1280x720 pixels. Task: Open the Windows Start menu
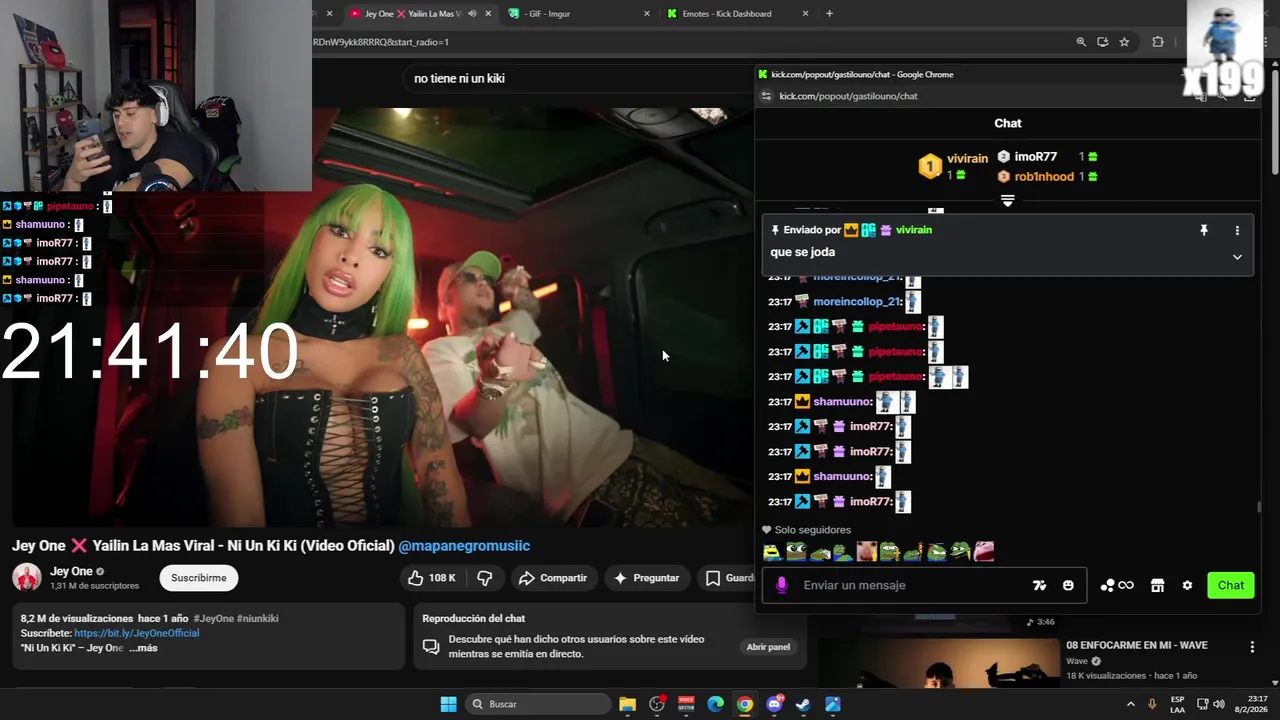pos(448,704)
